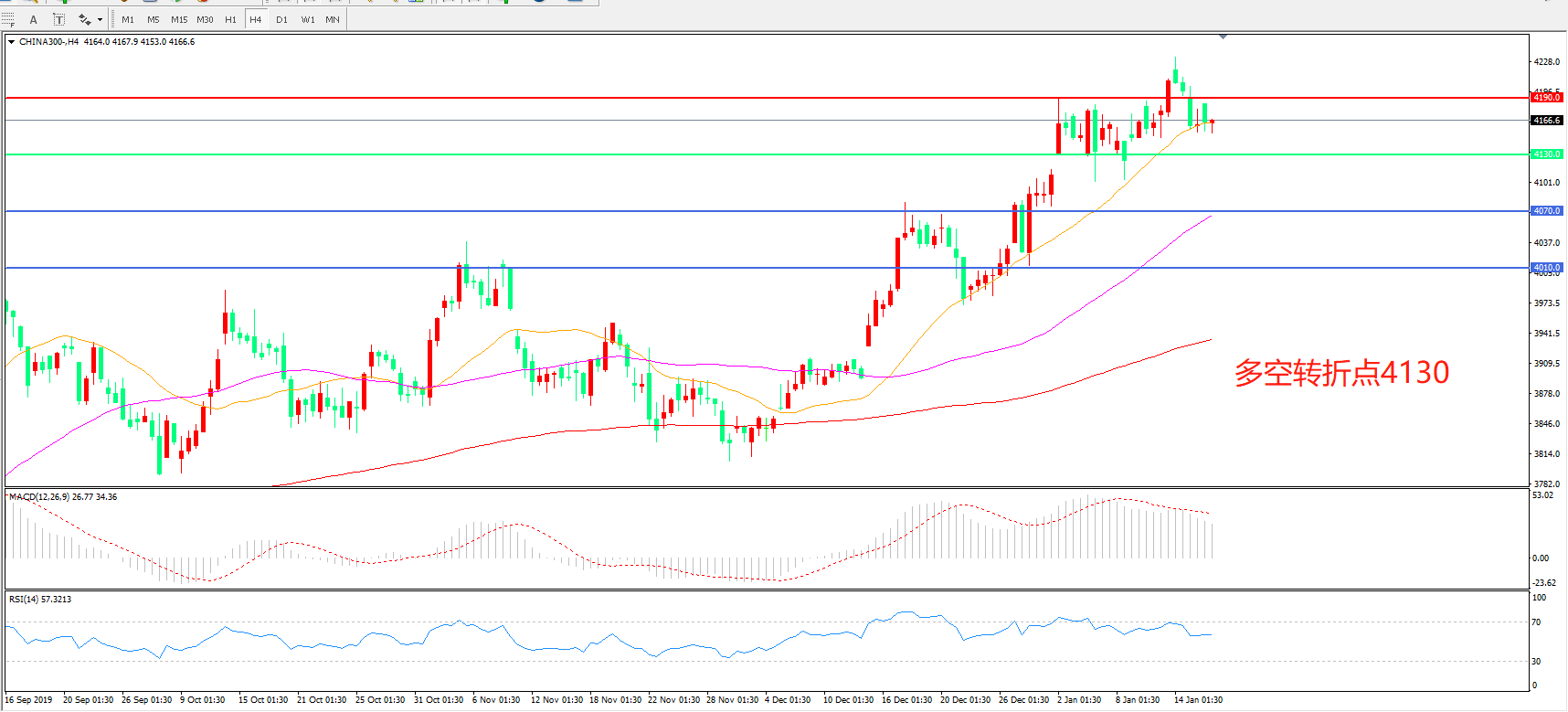Open the arrows objects dropdown arrow
The image size is (1568, 712).
[x=100, y=19]
